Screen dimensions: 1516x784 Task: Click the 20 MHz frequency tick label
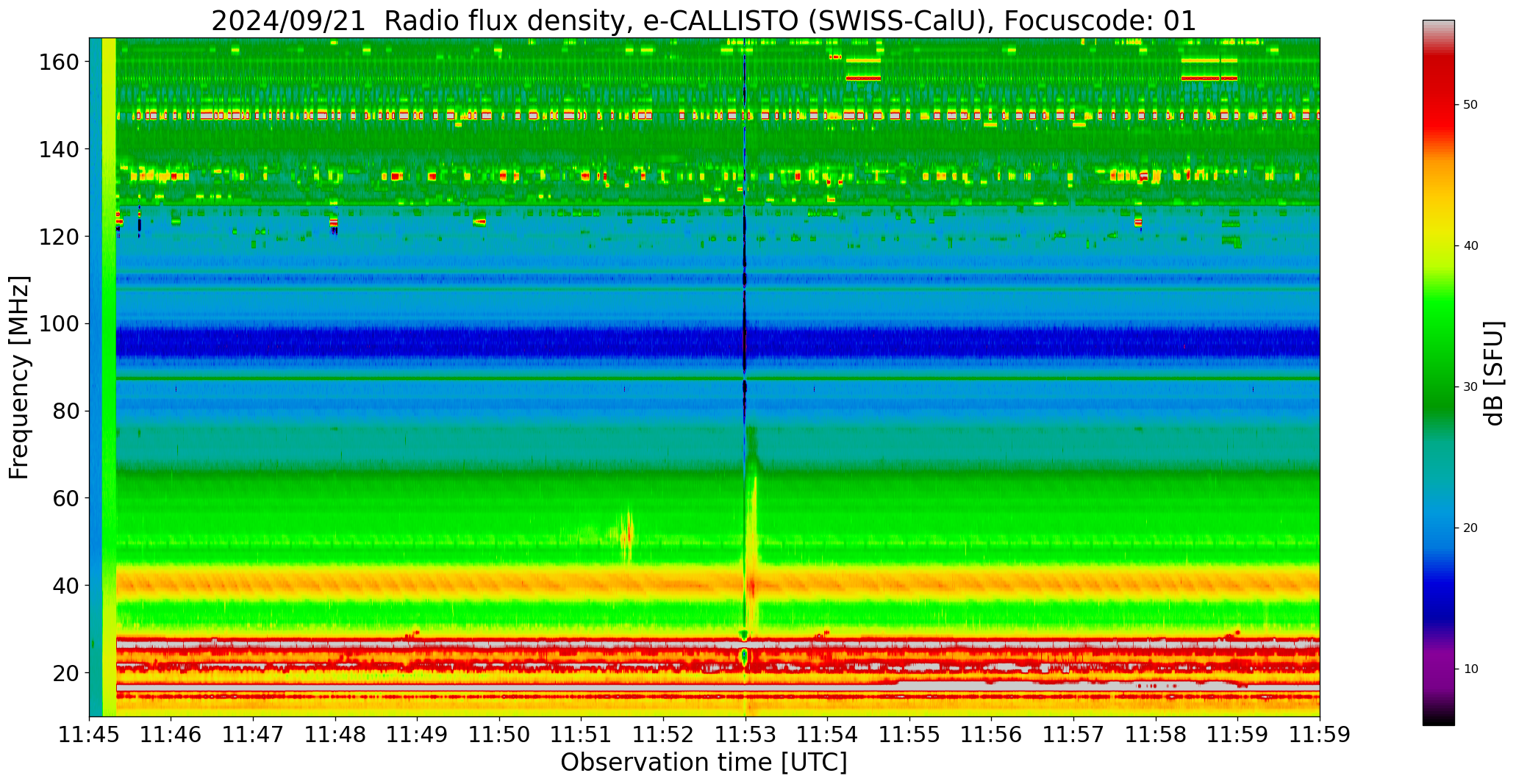66,672
